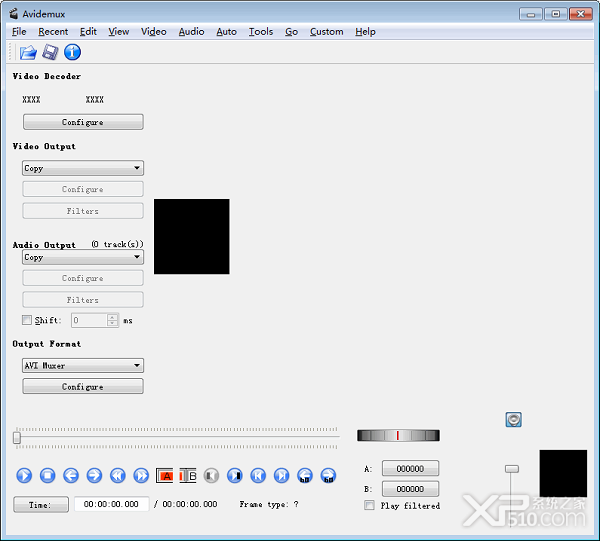This screenshot has height=541, width=600.
Task: Jump to the next keyframe
Action: click(141, 476)
